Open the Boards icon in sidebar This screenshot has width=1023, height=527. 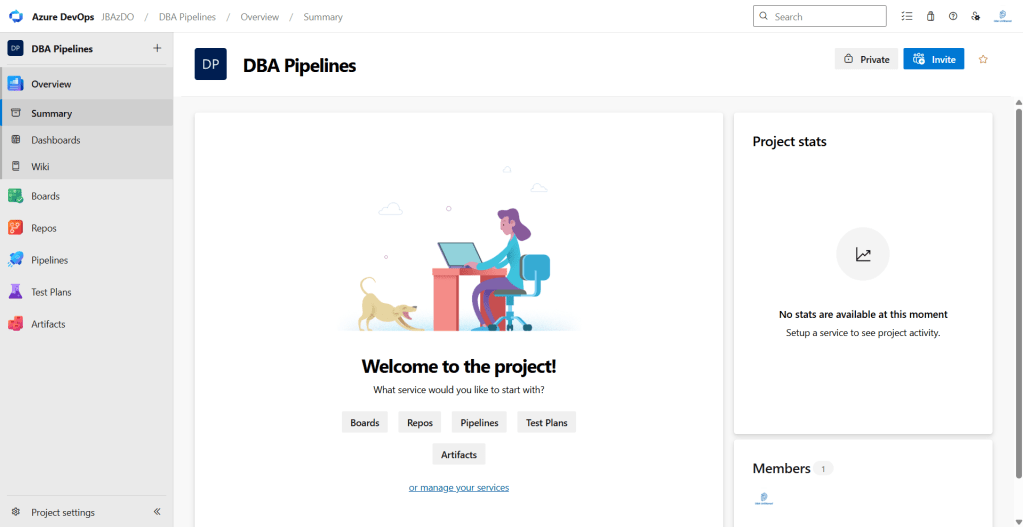tap(16, 196)
